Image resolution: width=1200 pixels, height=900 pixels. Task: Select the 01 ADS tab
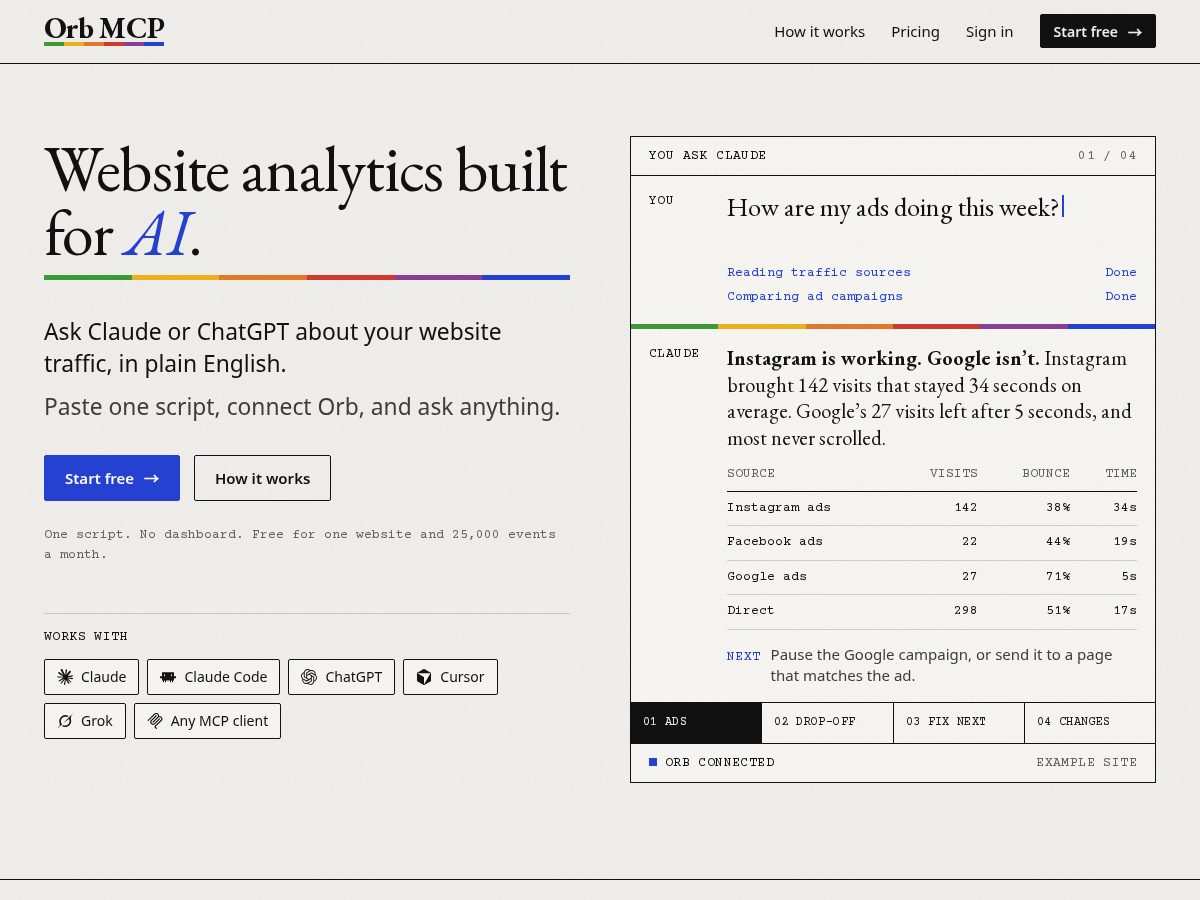696,722
